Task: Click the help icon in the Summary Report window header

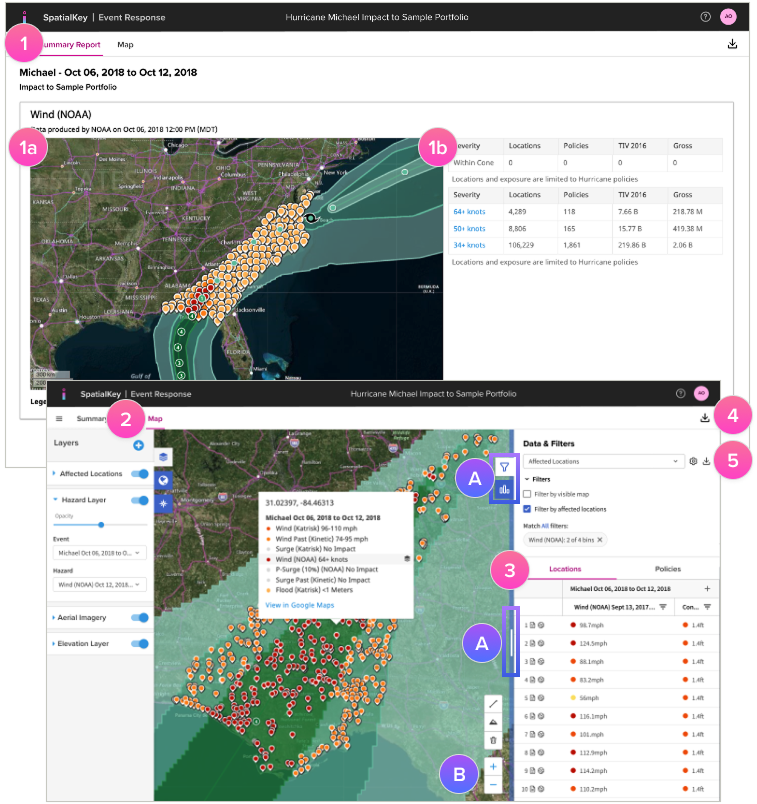Action: (706, 17)
